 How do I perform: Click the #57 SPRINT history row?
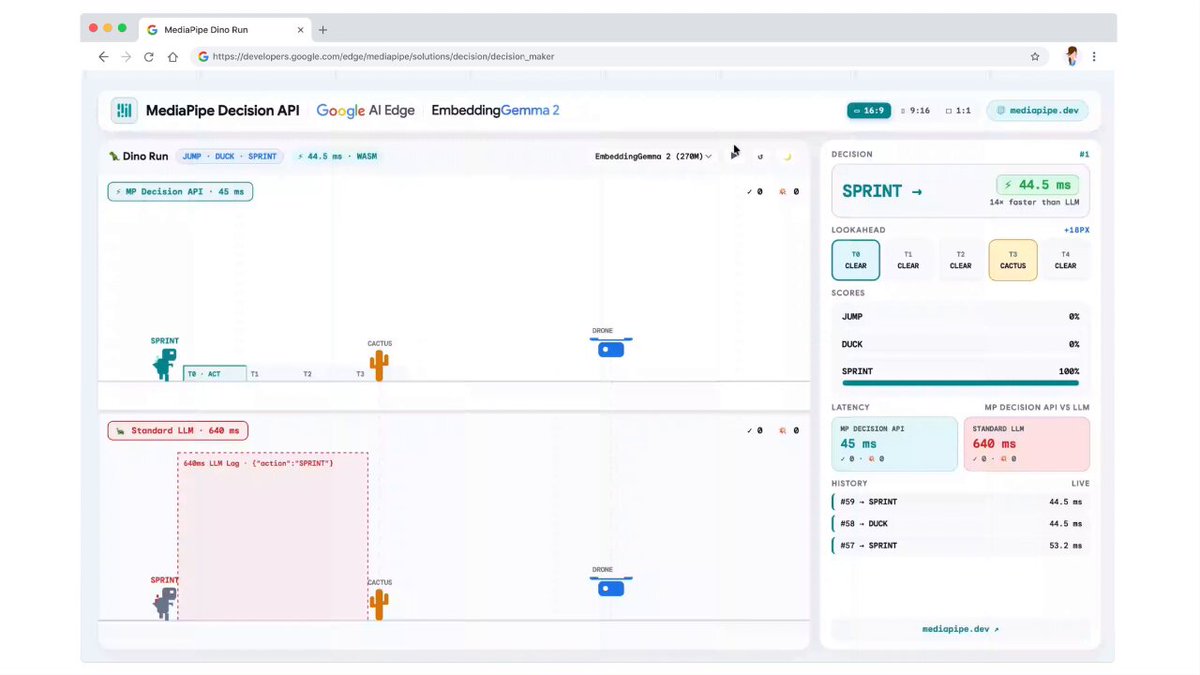(x=961, y=545)
